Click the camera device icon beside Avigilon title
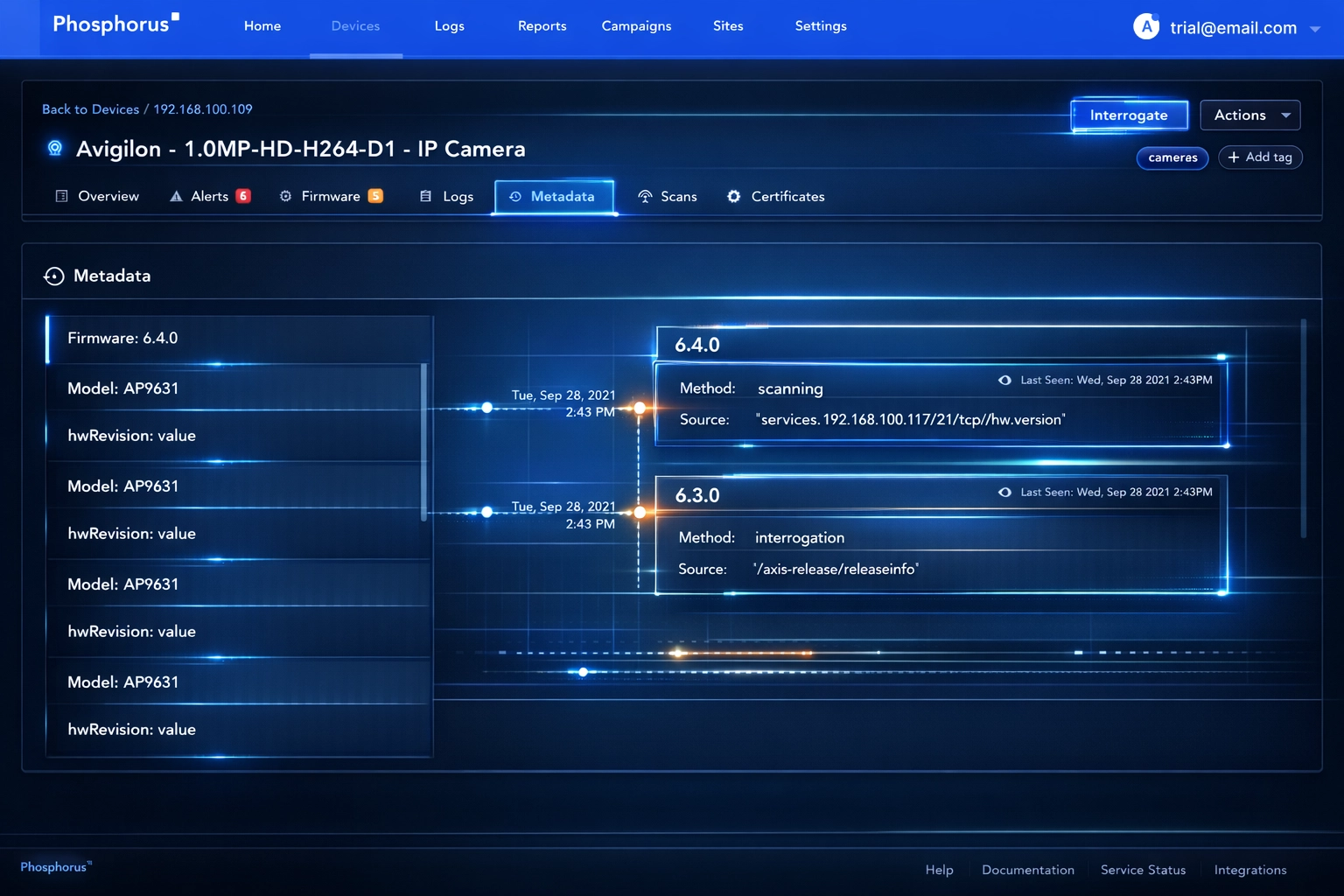Screen dimensions: 1344x896 point(55,148)
